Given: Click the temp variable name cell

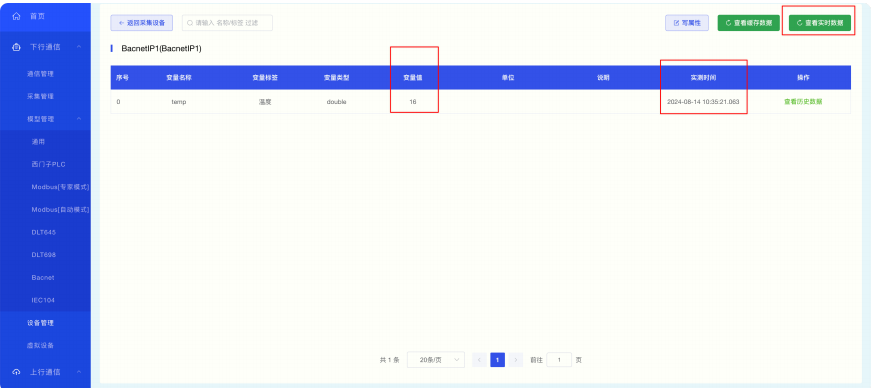Looking at the screenshot, I should click(x=178, y=102).
